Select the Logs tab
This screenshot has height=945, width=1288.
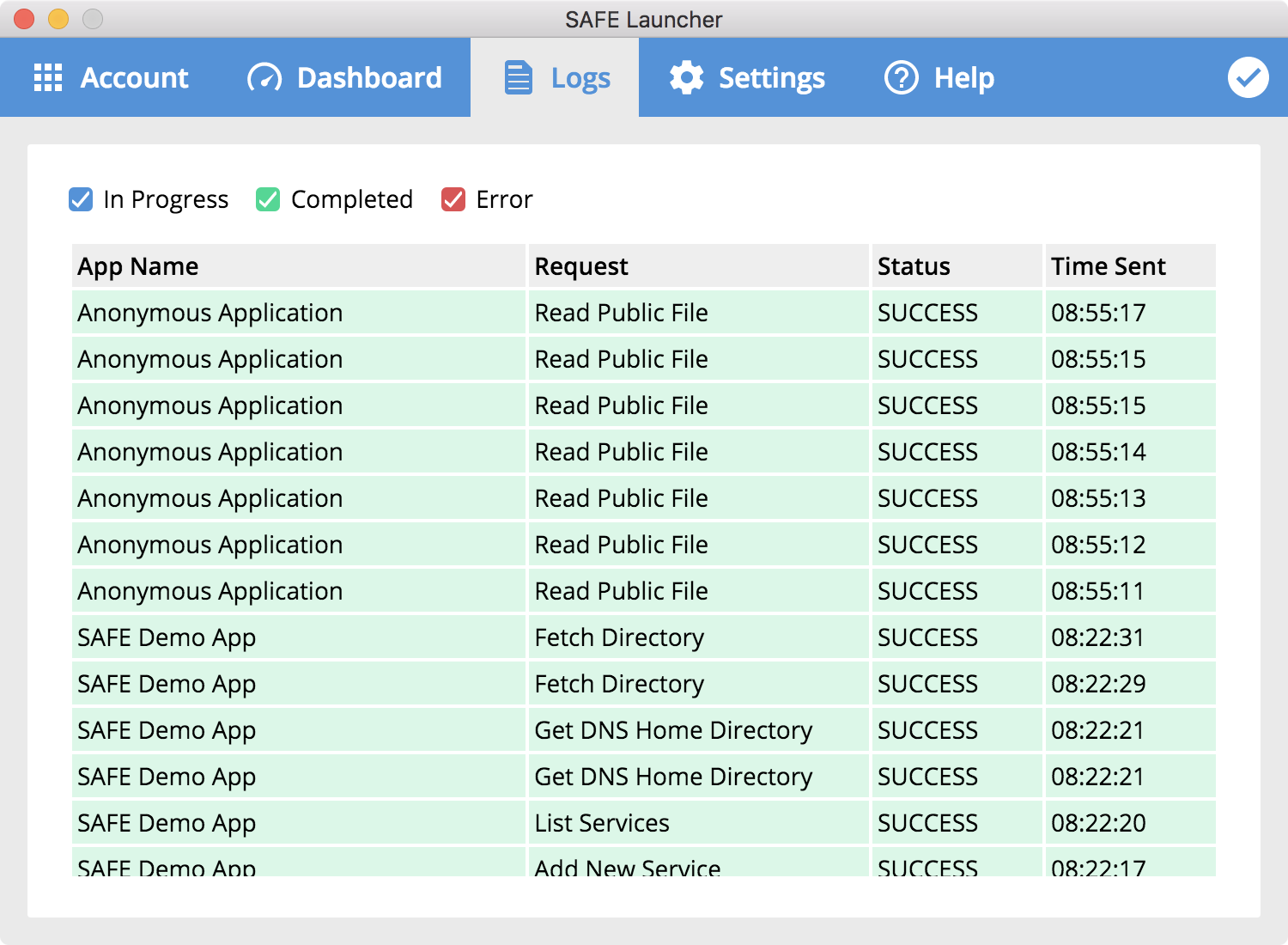point(555,77)
